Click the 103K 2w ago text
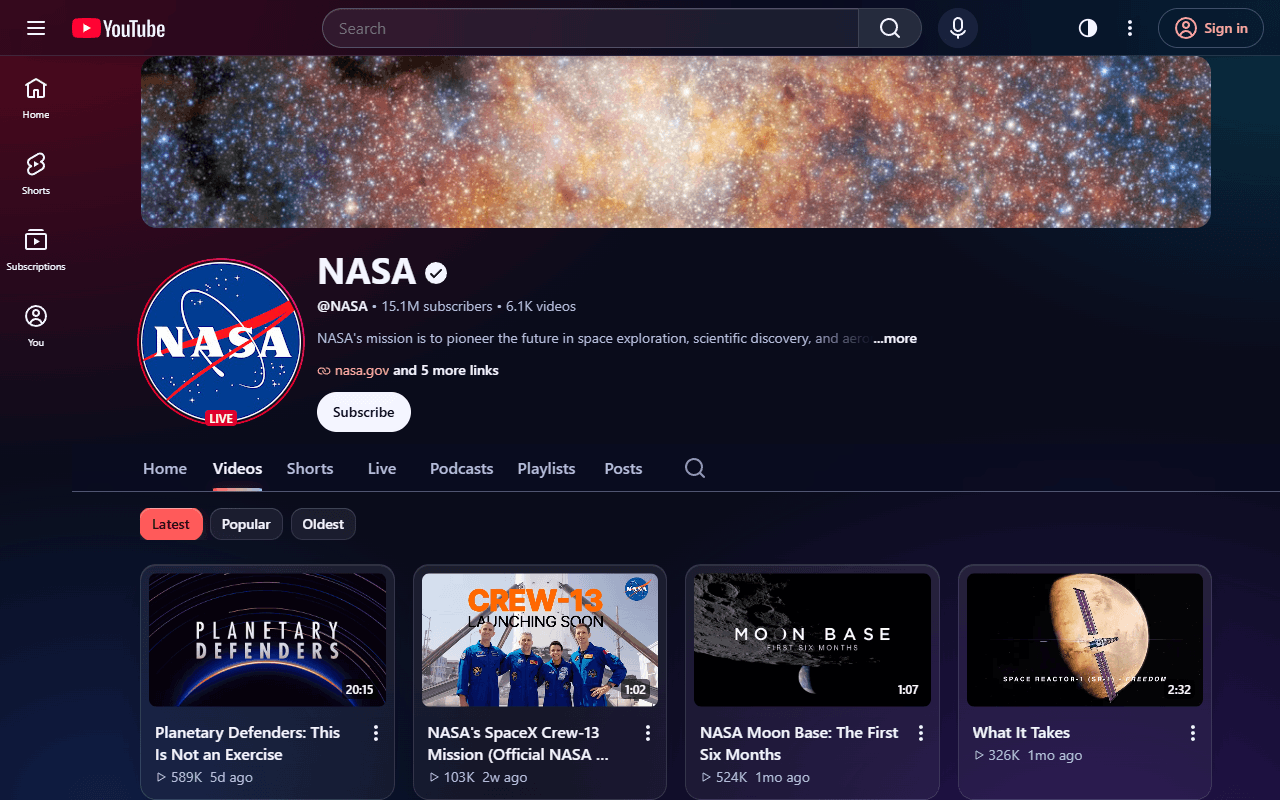 pos(478,777)
